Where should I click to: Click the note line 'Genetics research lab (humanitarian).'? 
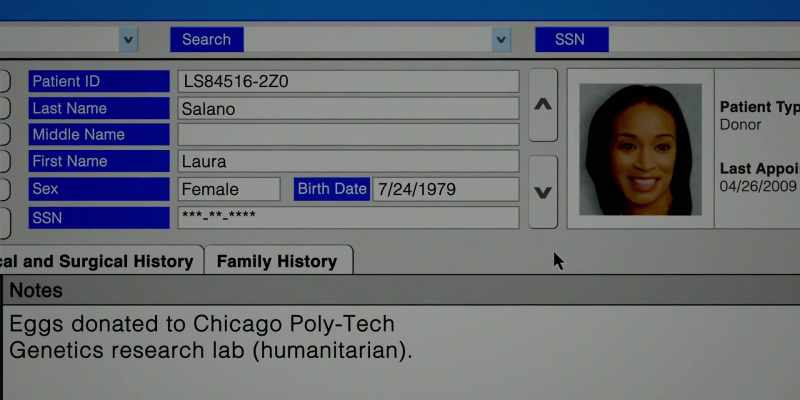[211, 351]
